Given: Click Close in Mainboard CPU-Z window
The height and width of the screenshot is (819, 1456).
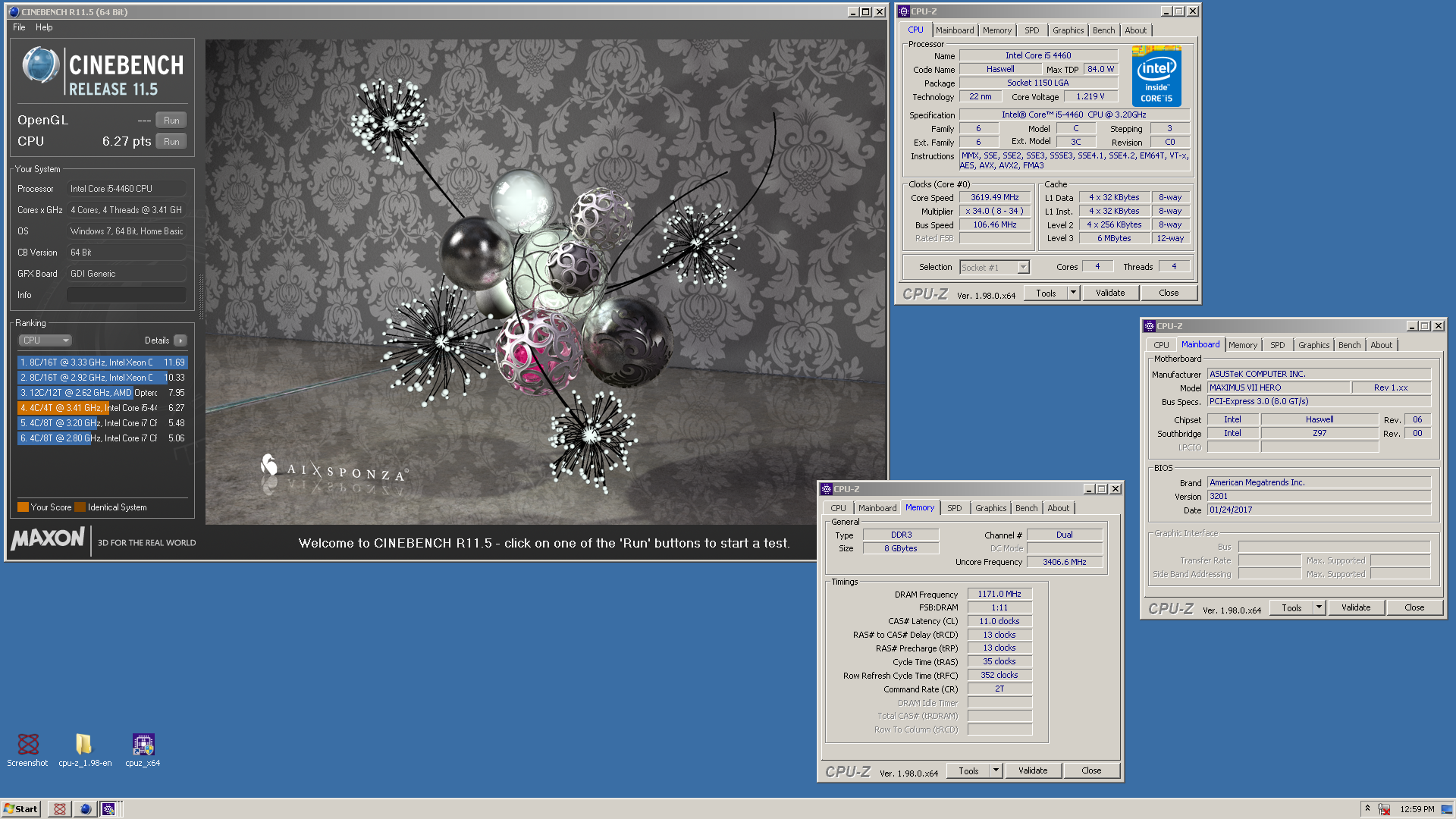Looking at the screenshot, I should (x=1414, y=608).
